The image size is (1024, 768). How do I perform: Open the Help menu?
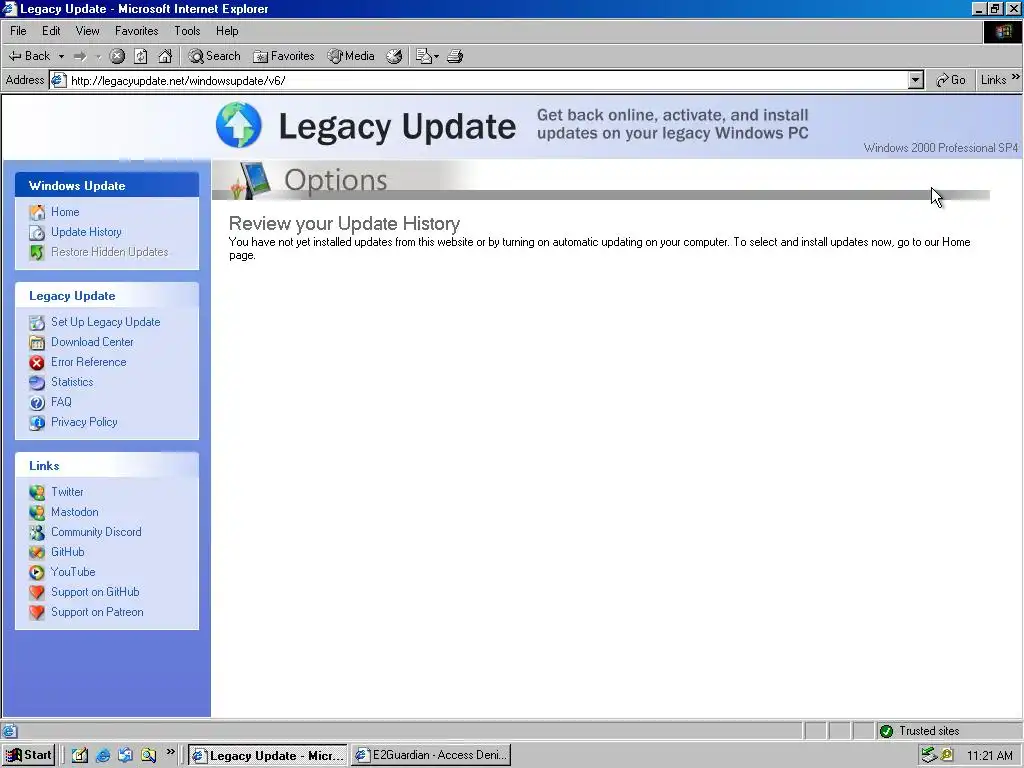[227, 31]
